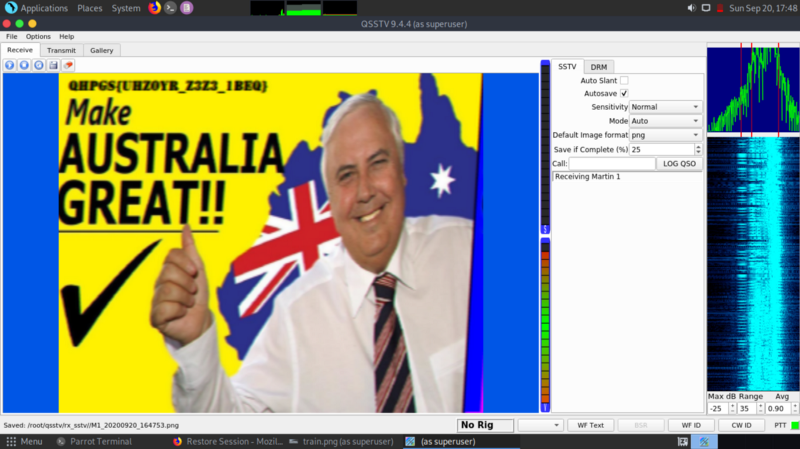
Task: Click the CW ID button
Action: pos(741,425)
